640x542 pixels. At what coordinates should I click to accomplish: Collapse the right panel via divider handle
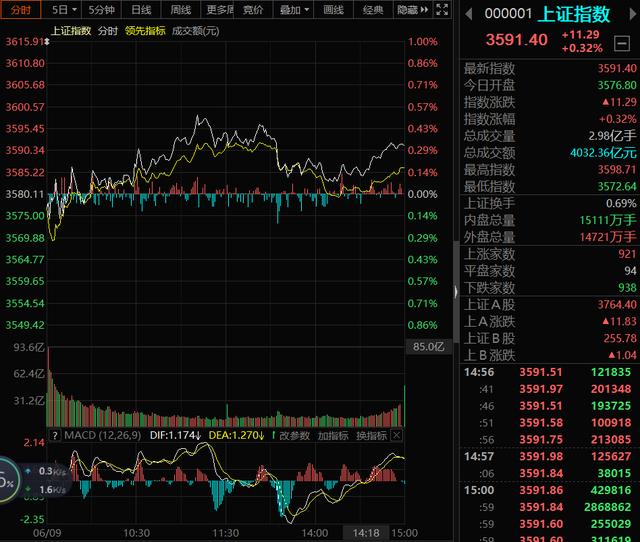coord(456,290)
